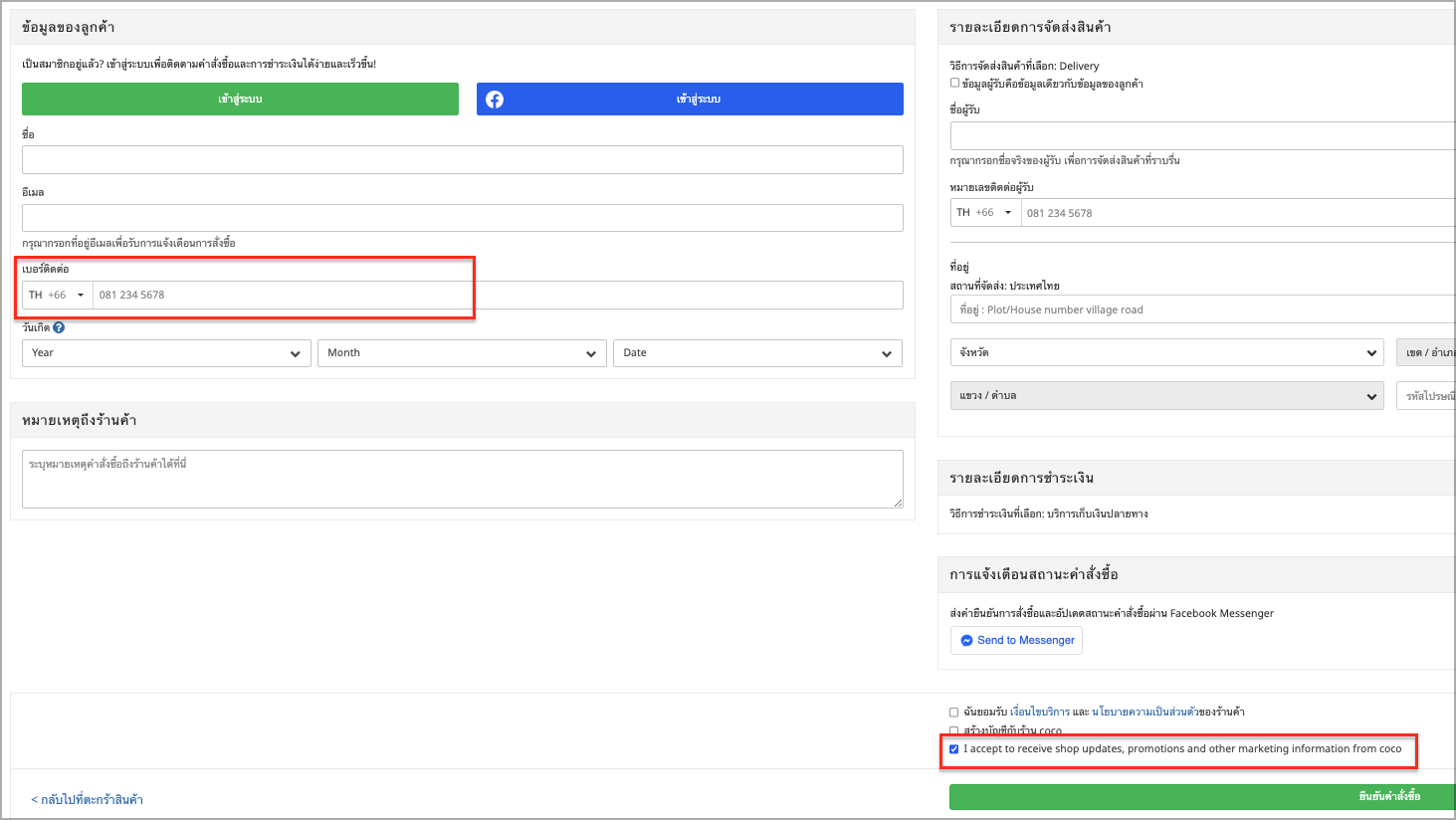Click the postal code field
Image resolution: width=1456 pixels, height=820 pixels.
(1426, 396)
